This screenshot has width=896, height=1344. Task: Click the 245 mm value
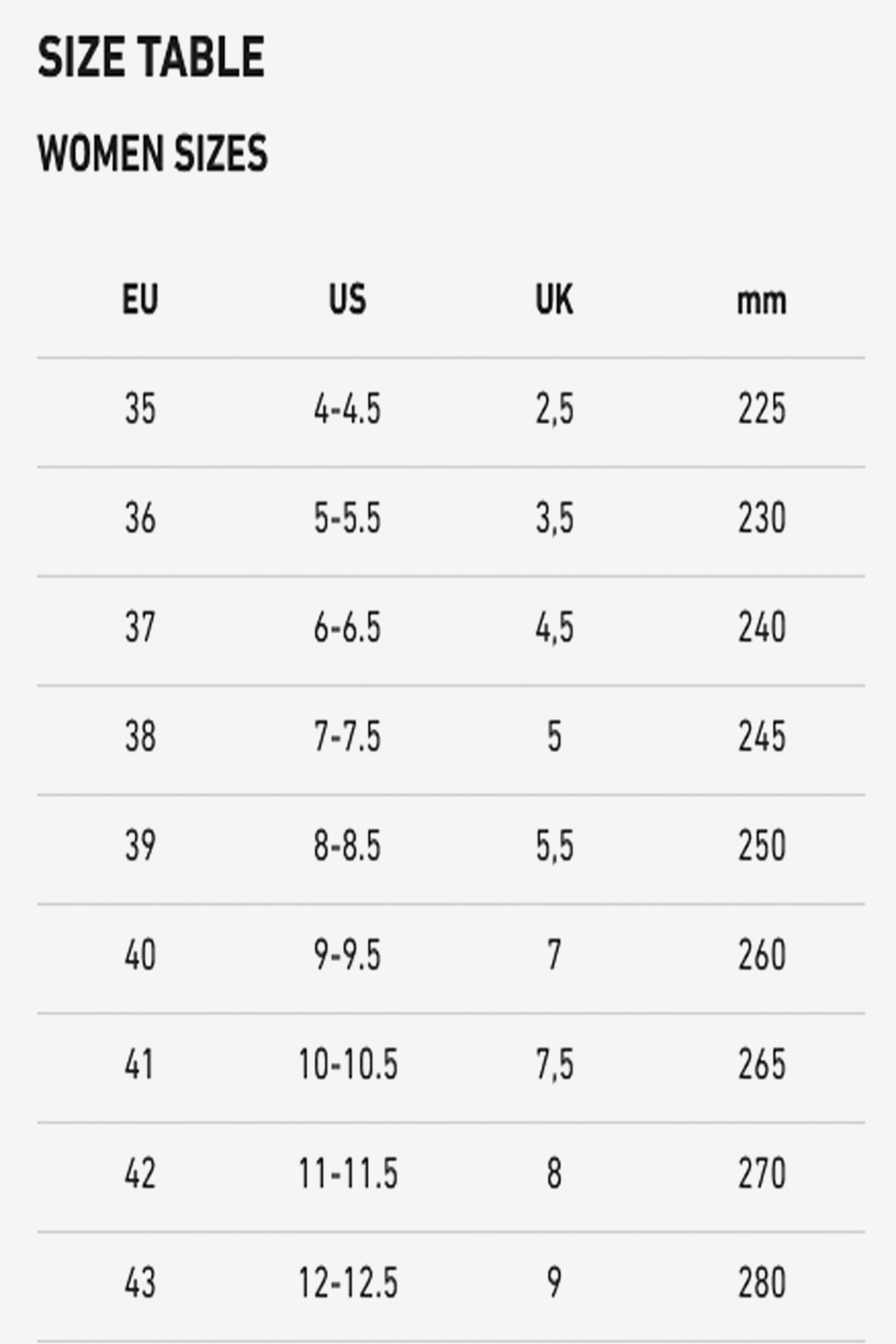point(762,737)
